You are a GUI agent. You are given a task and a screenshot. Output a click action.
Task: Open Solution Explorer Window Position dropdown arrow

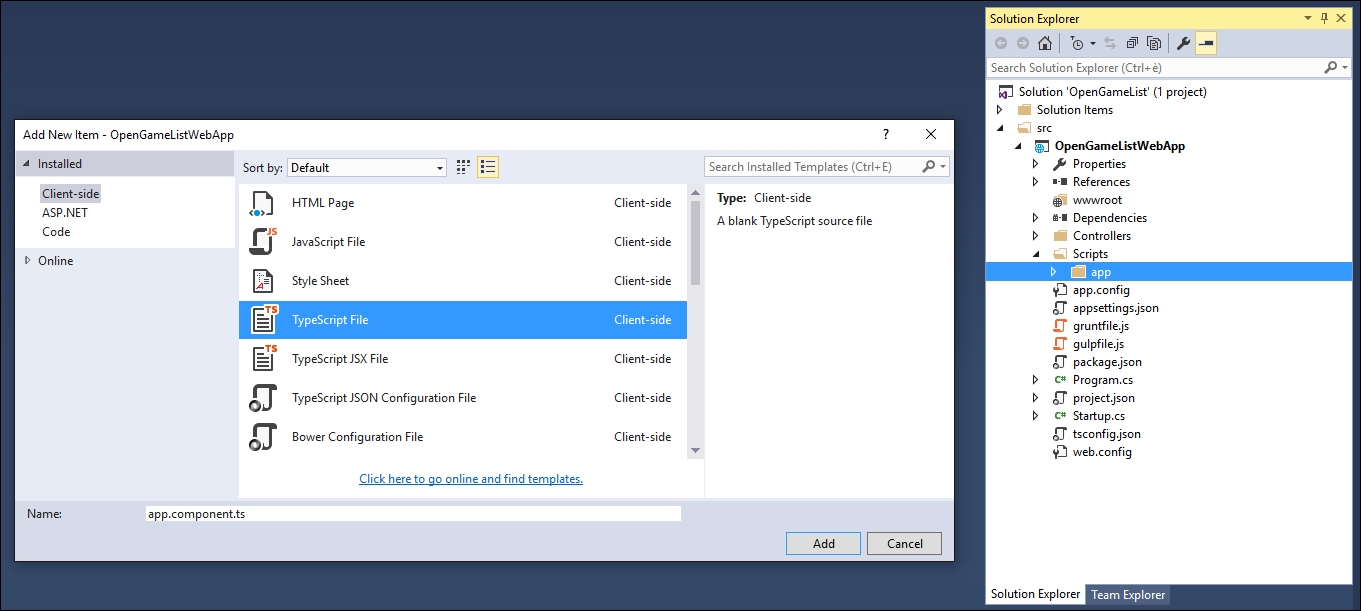1308,18
